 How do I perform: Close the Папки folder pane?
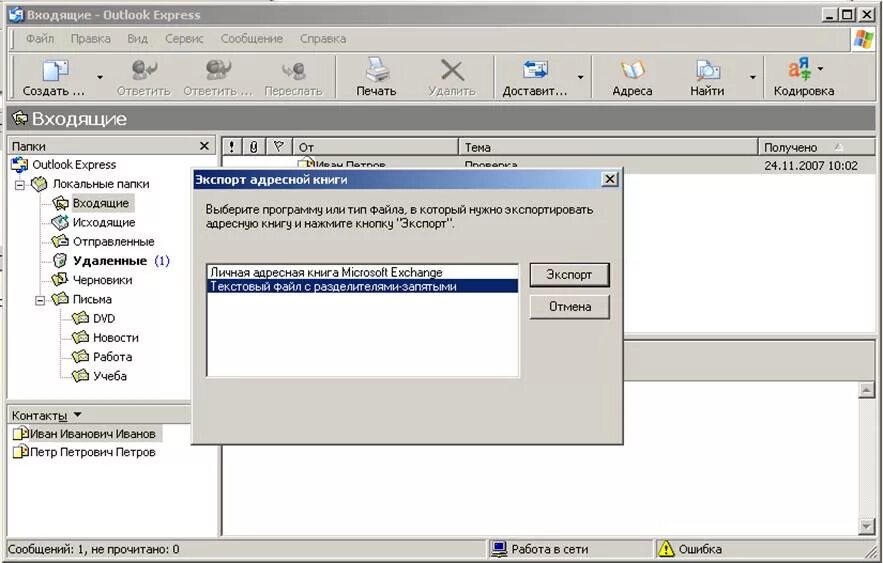tap(204, 146)
